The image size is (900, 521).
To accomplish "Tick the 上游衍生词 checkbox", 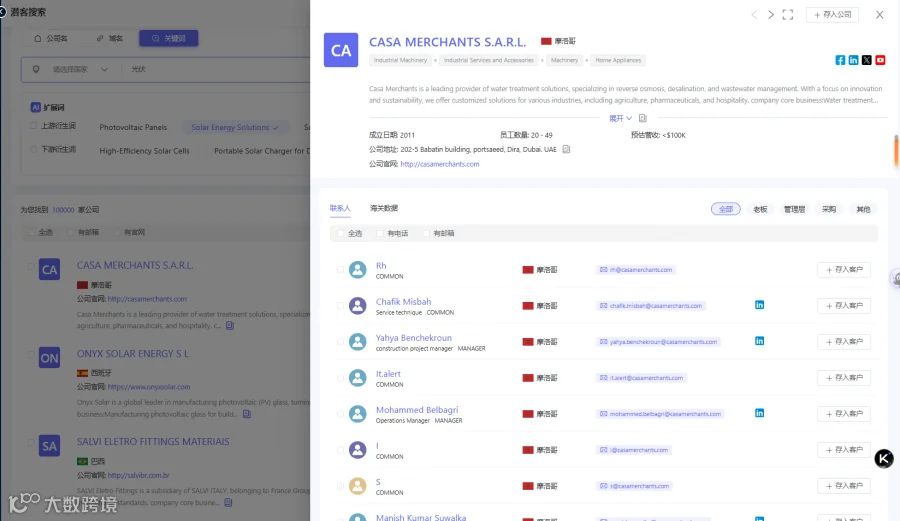I will [33, 126].
